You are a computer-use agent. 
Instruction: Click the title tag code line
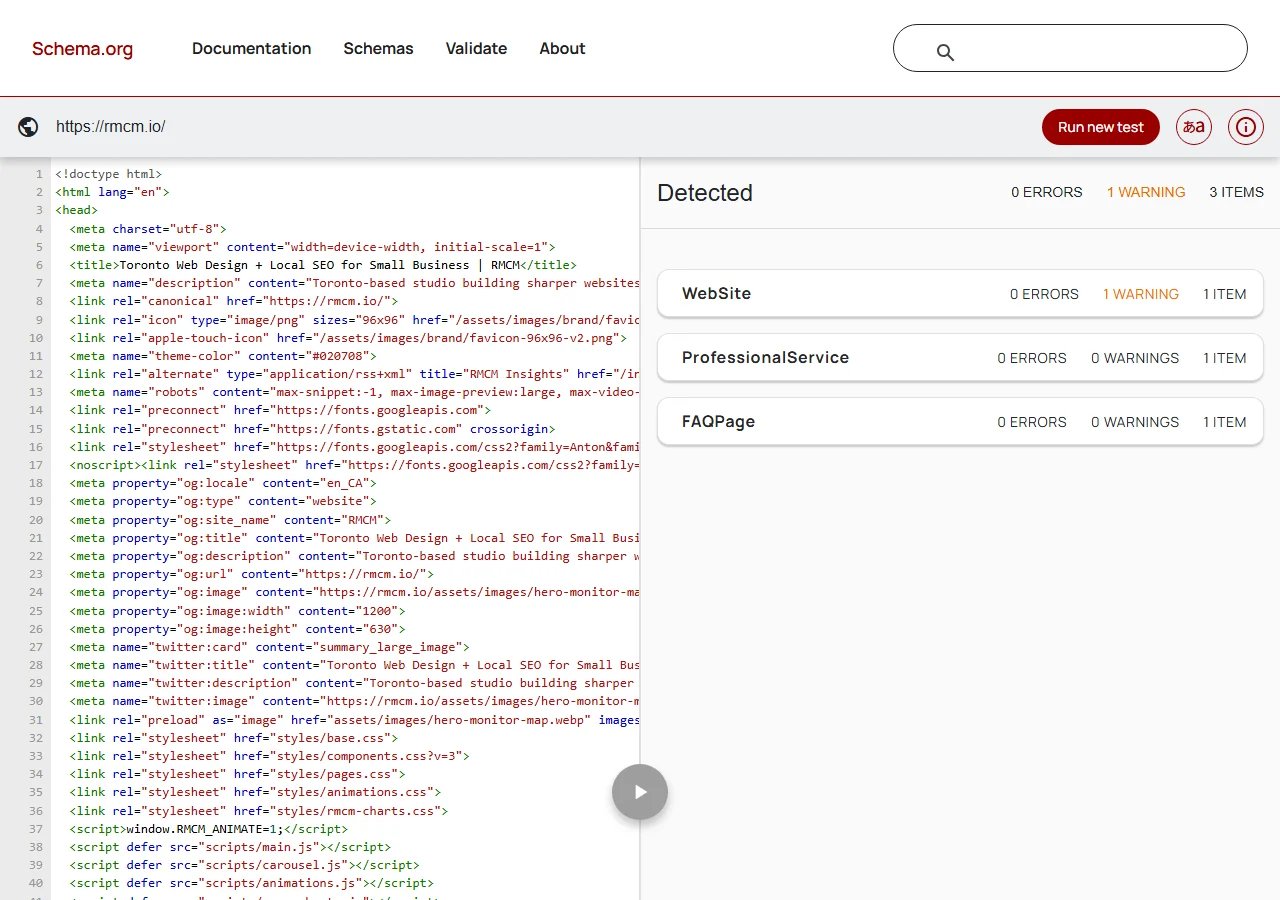pyautogui.click(x=323, y=265)
